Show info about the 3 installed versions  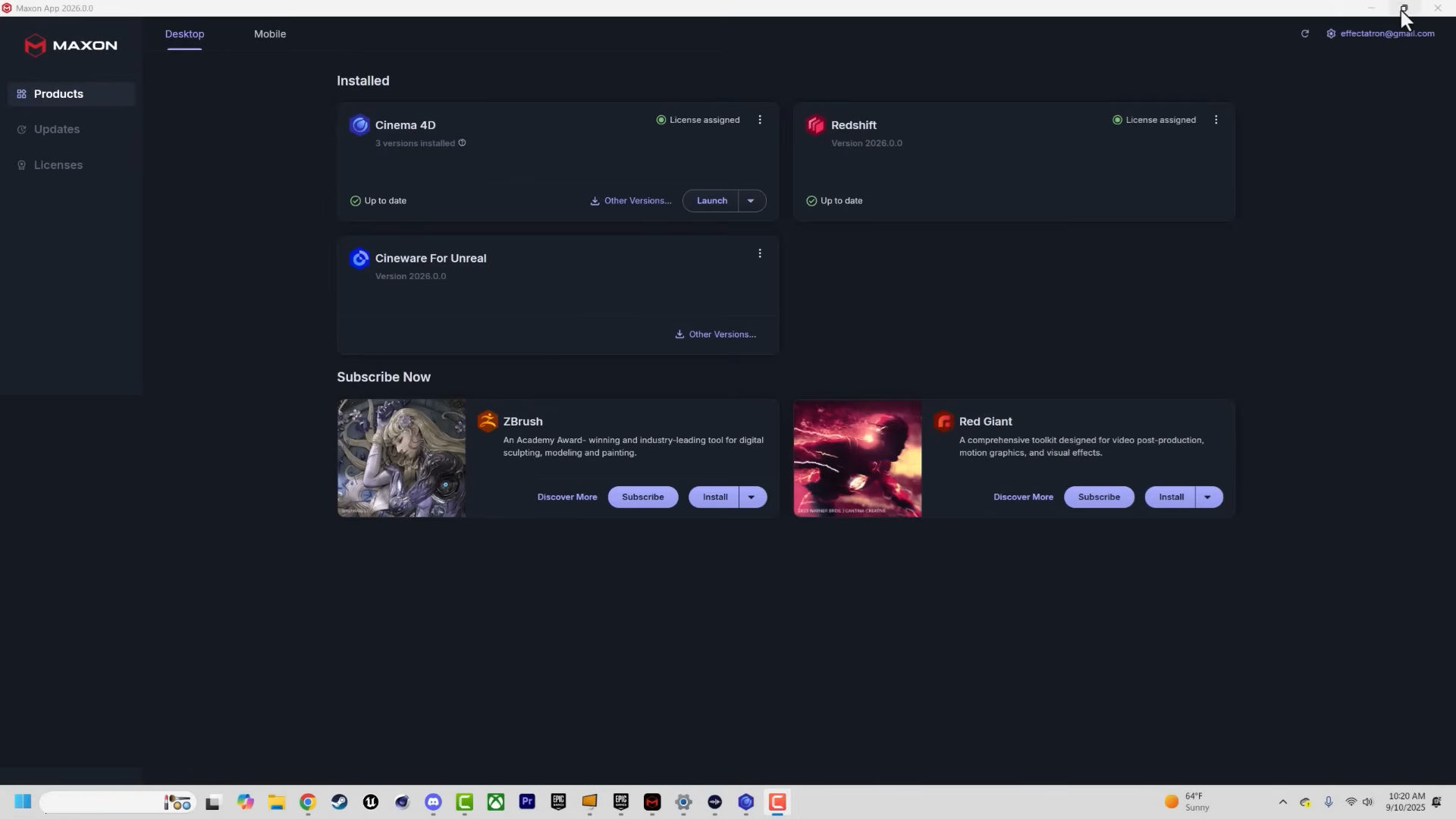coord(462,143)
